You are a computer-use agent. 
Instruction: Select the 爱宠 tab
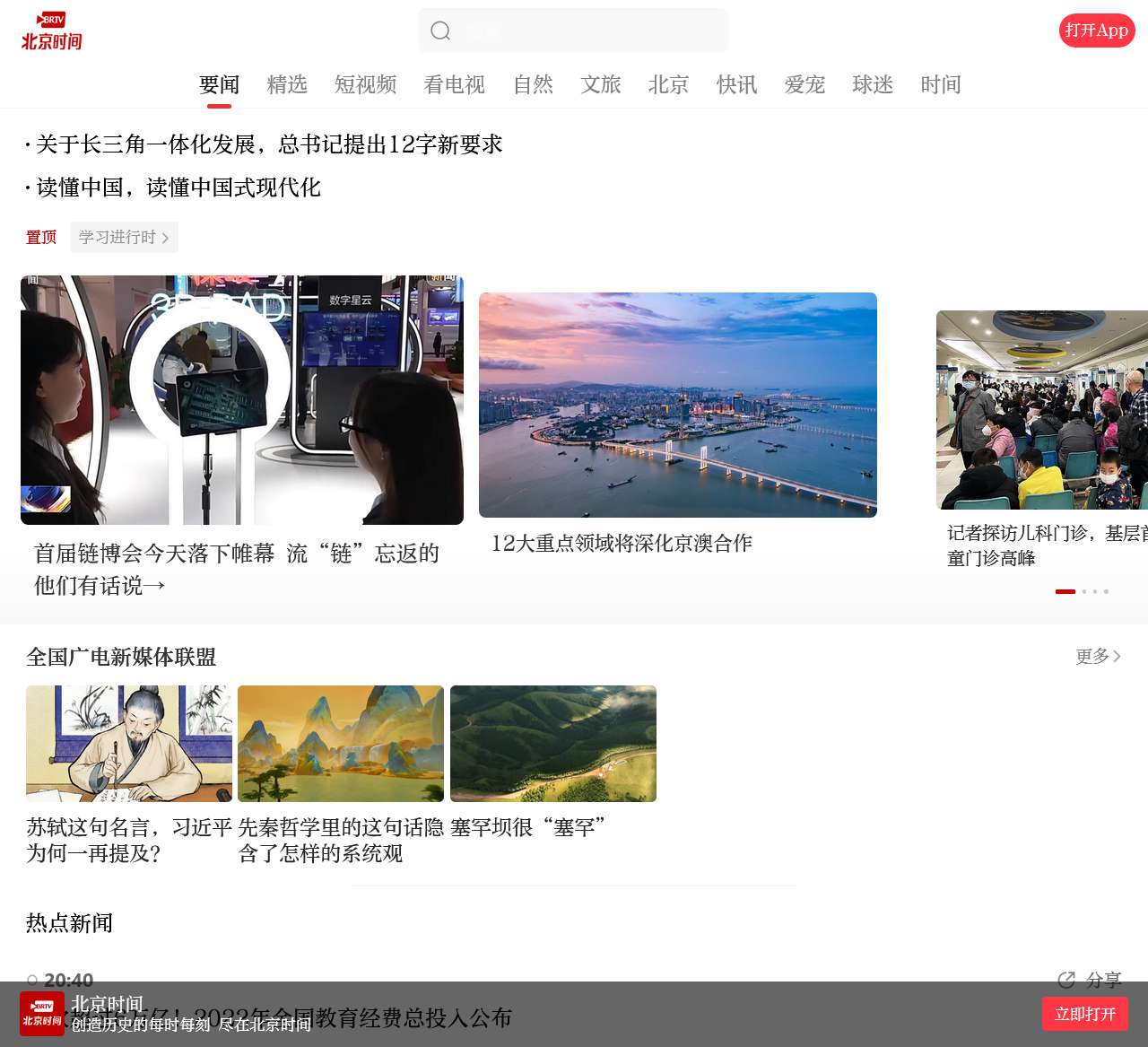point(804,84)
